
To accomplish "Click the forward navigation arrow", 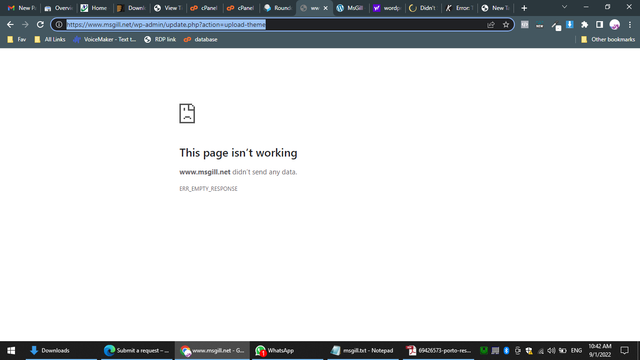I will coord(25,24).
